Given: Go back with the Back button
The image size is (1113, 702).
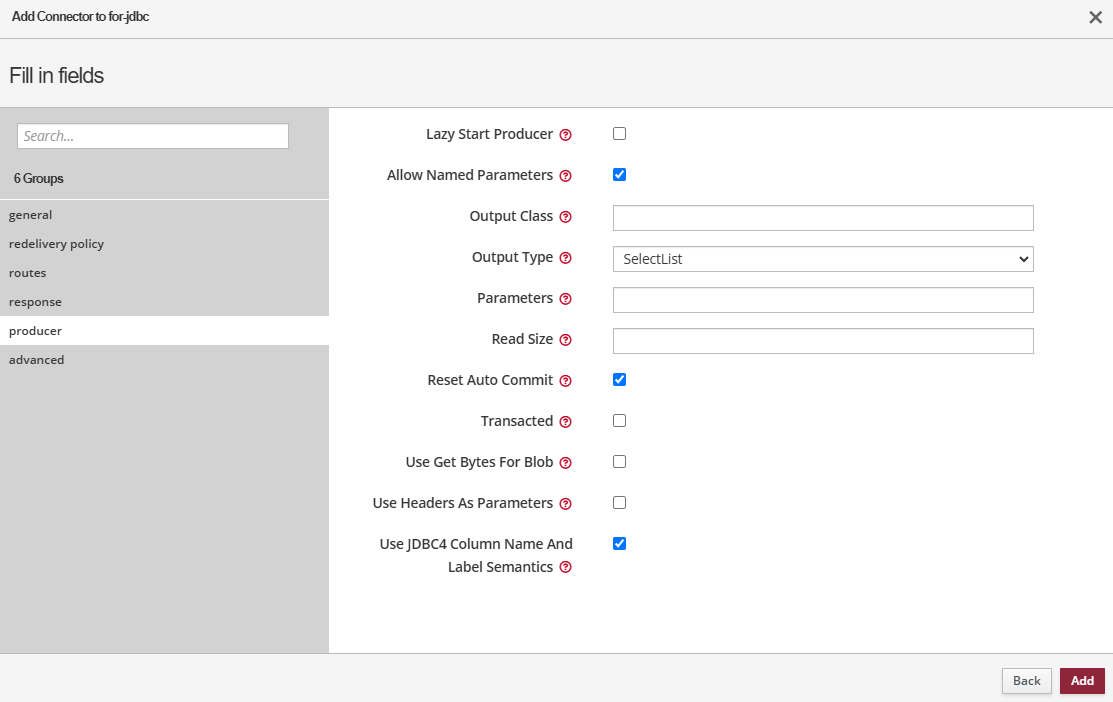Looking at the screenshot, I should pos(1027,681).
